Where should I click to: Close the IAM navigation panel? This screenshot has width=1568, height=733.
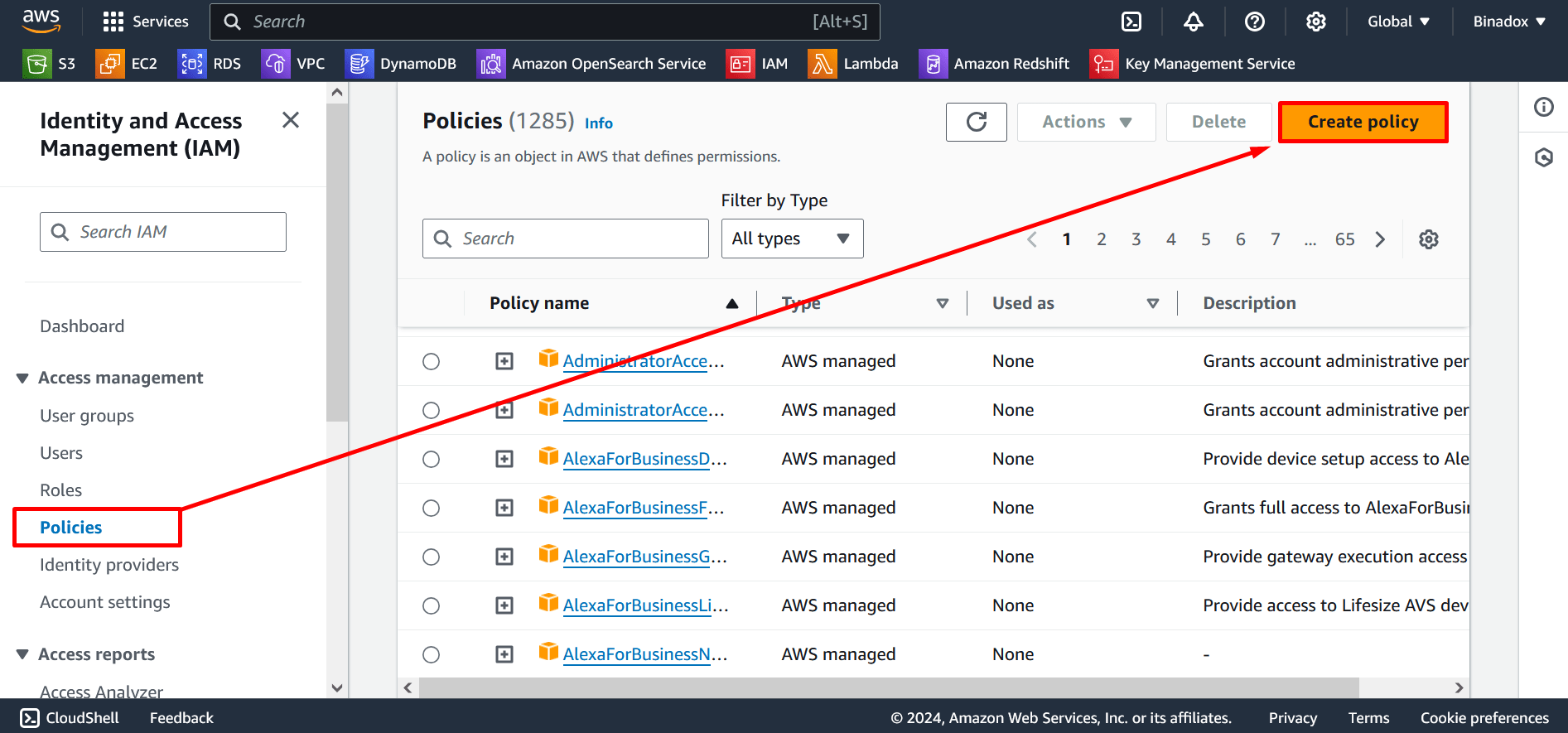pos(291,120)
